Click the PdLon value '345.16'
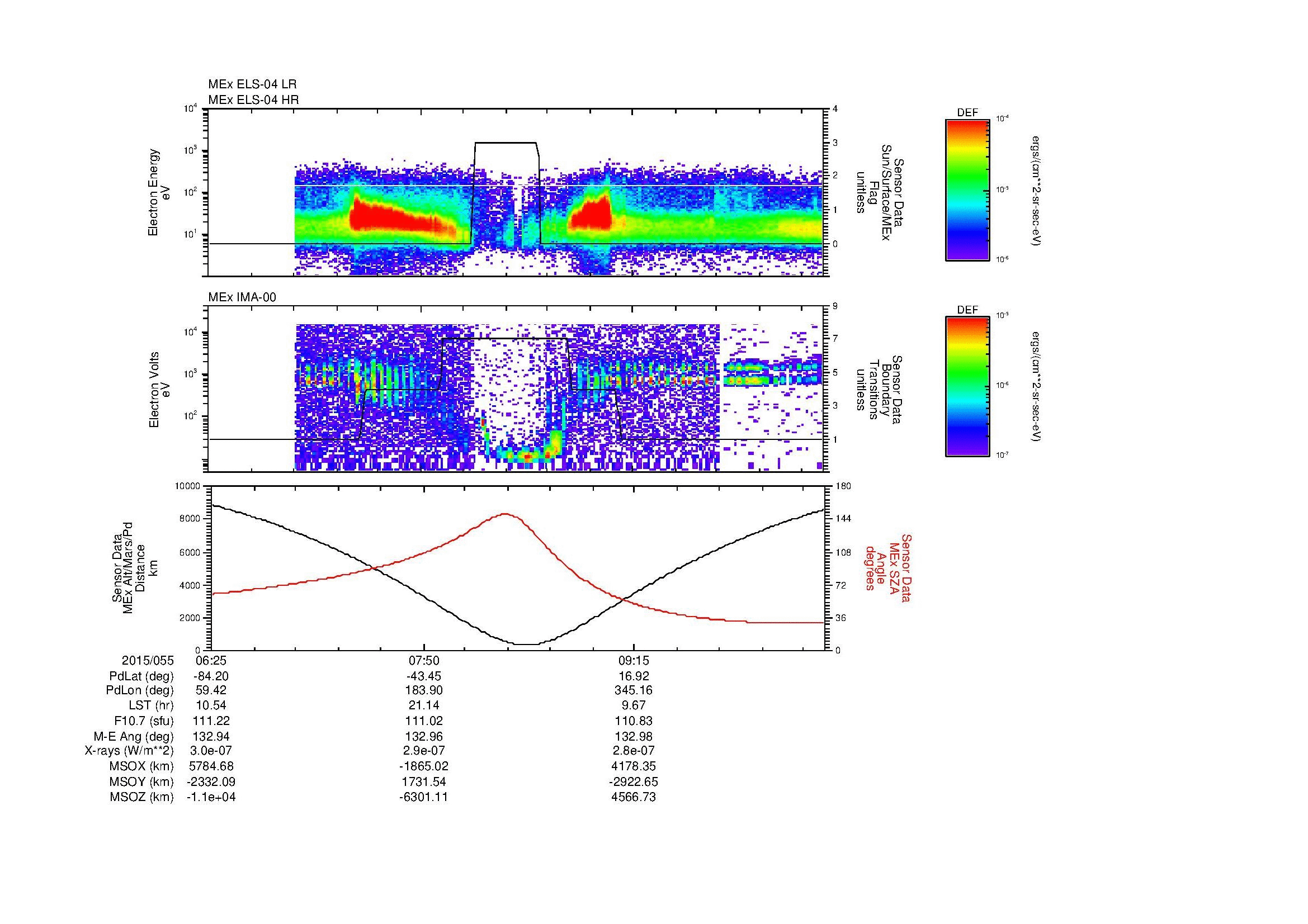This screenshot has height=924, width=1308. [634, 690]
